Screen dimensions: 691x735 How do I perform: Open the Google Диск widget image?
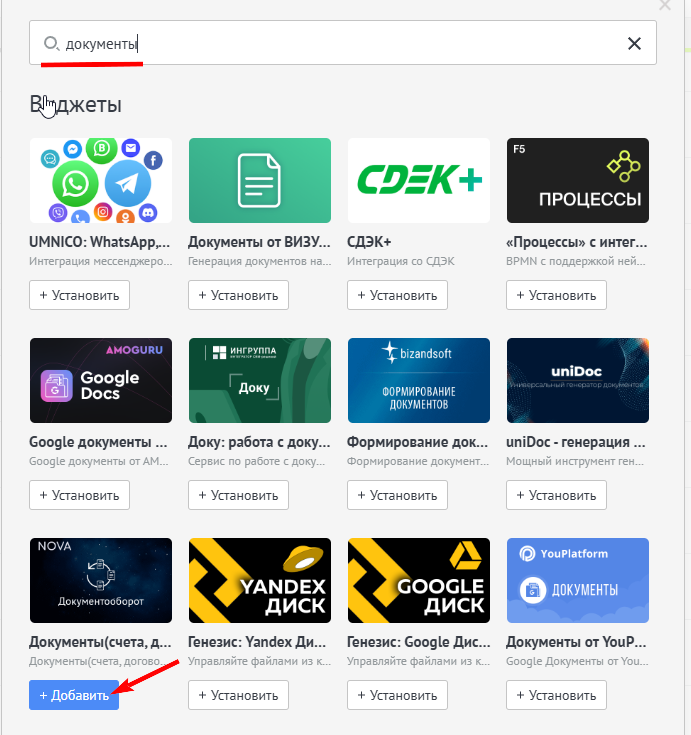pyautogui.click(x=418, y=580)
